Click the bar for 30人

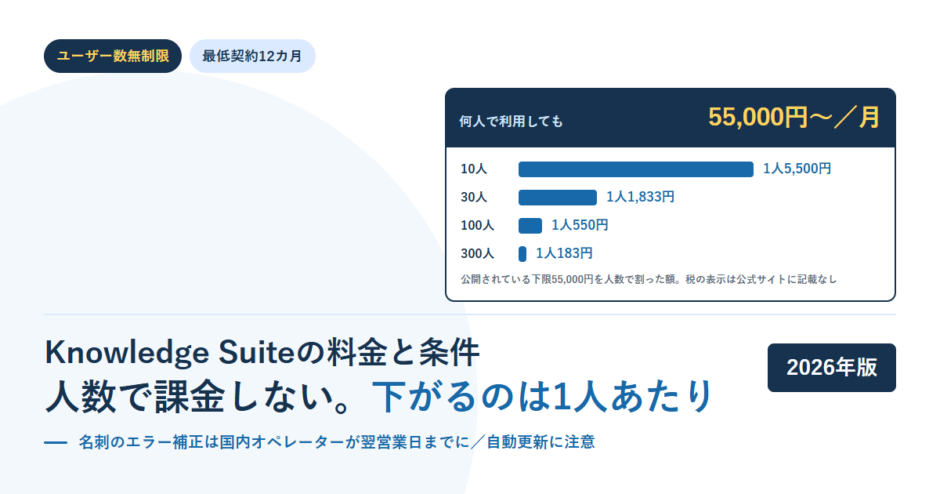click(x=558, y=197)
